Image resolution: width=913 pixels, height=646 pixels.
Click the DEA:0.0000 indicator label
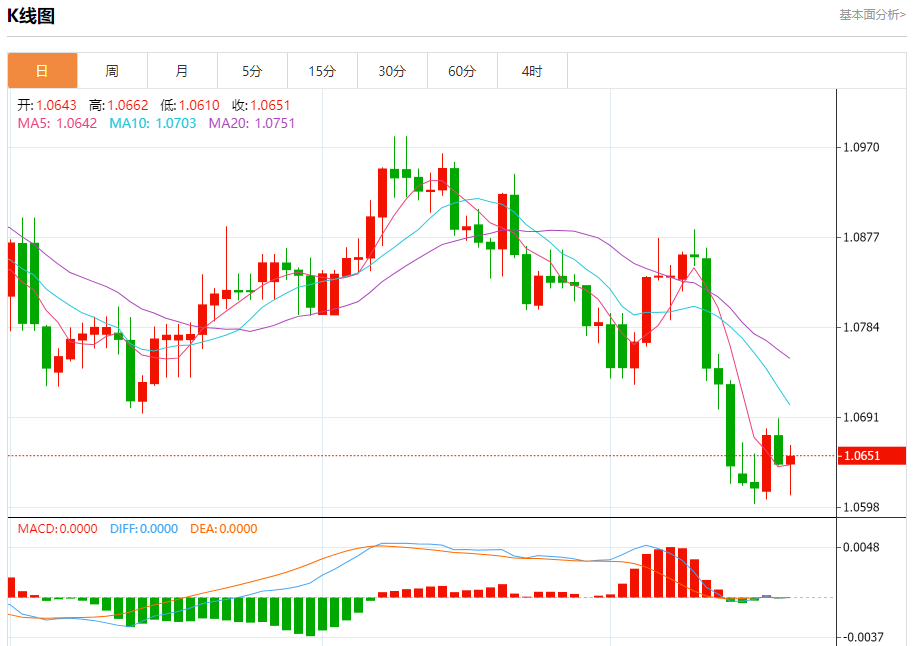tap(224, 529)
